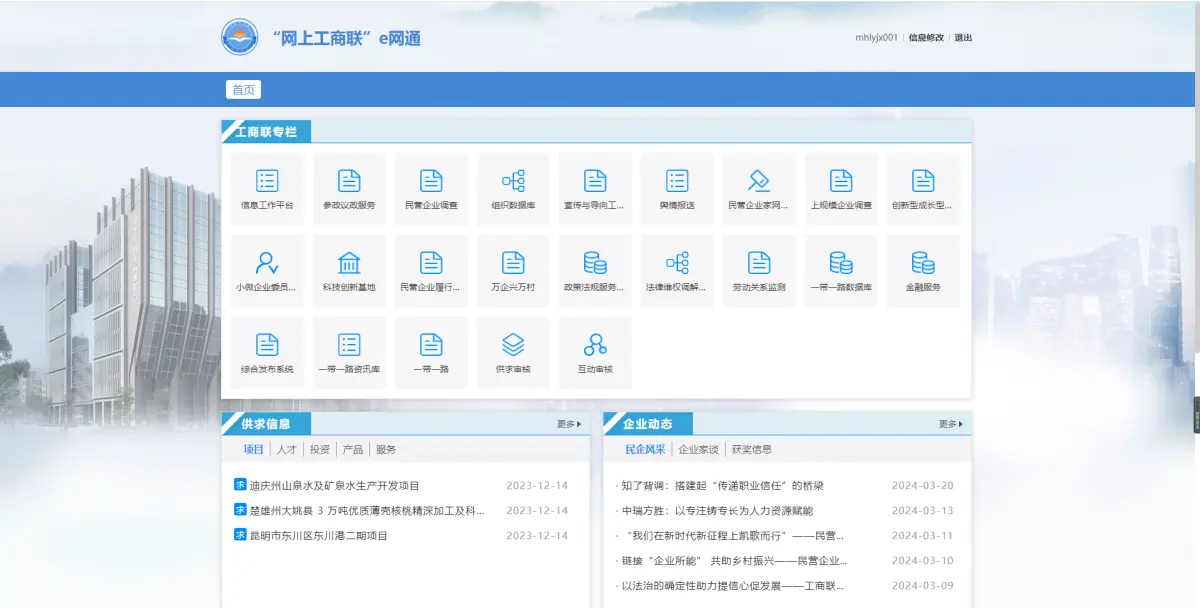Switch to the 人才 tab
Viewport: 1200px width, 608px height.
tap(287, 450)
